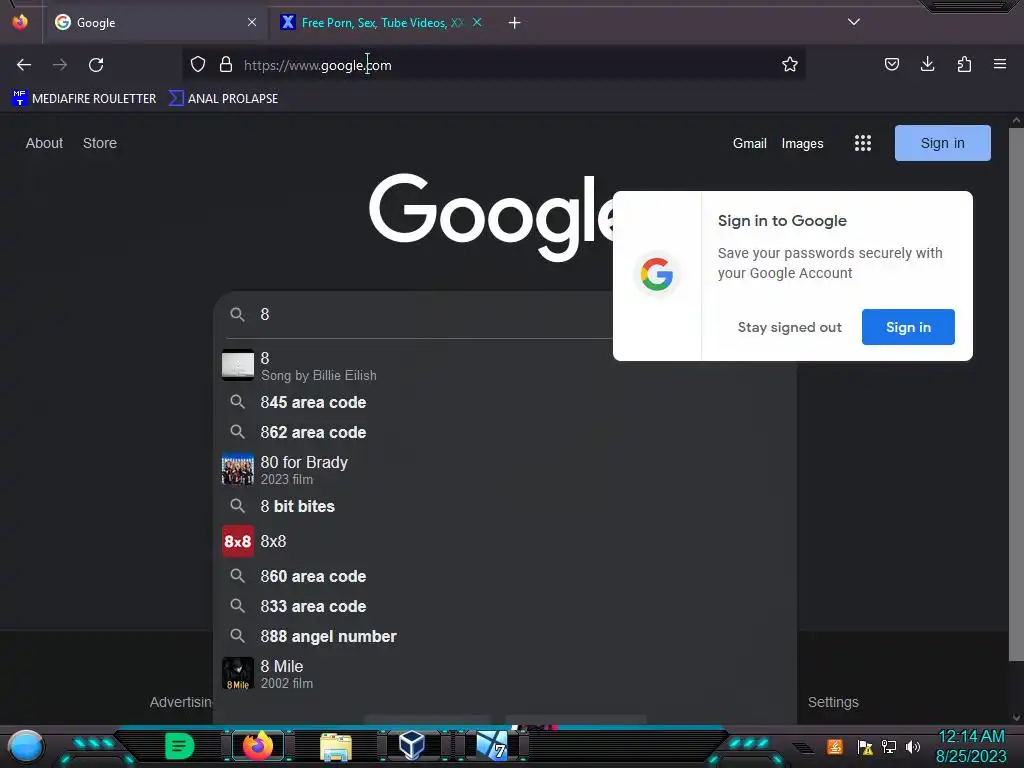
Task: Expand the list-all-tabs chevron
Action: coord(854,22)
